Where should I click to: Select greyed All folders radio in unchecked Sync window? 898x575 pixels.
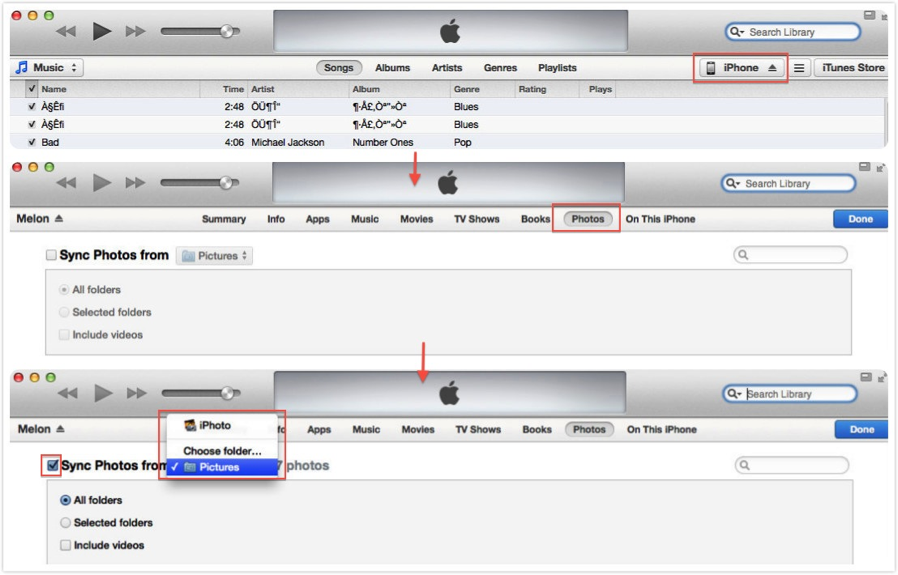[64, 290]
